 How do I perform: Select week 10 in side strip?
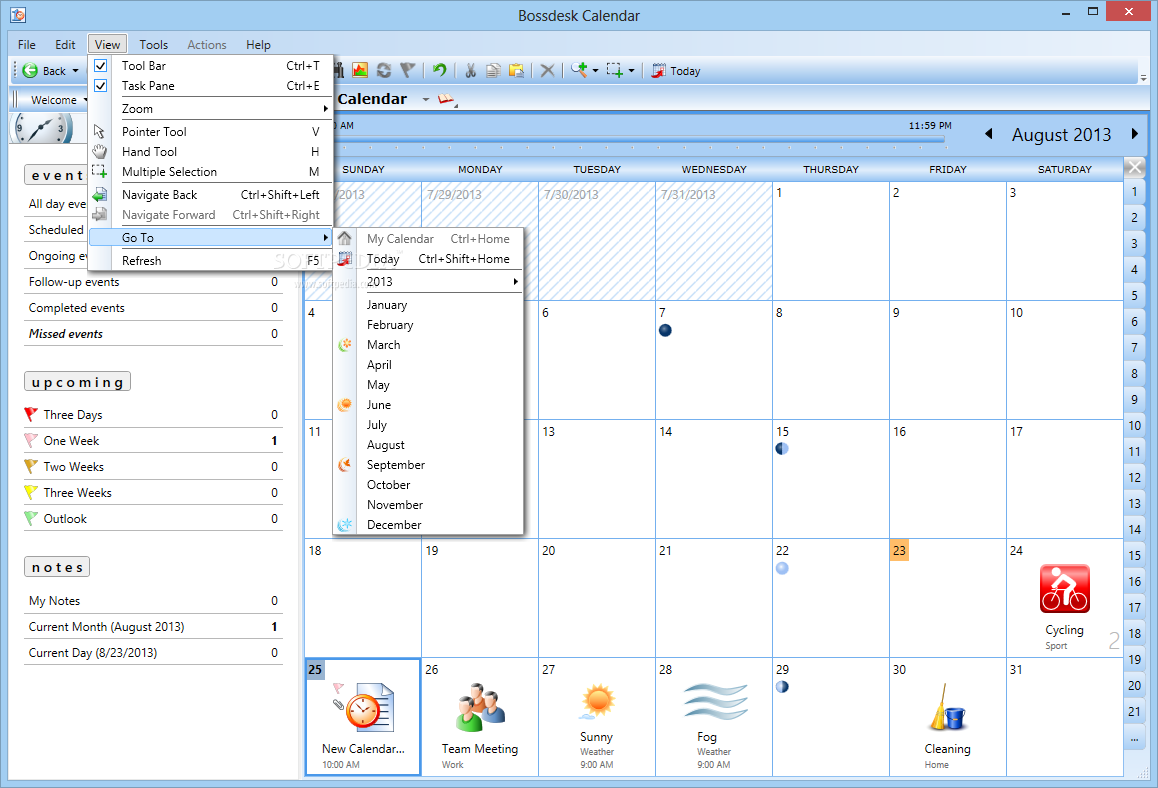coord(1134,426)
